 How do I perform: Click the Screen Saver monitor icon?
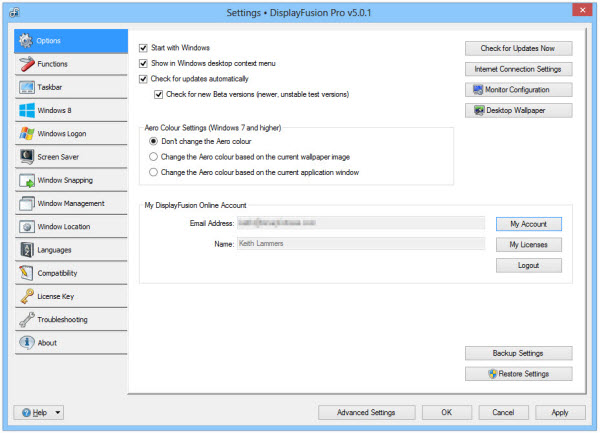point(27,157)
